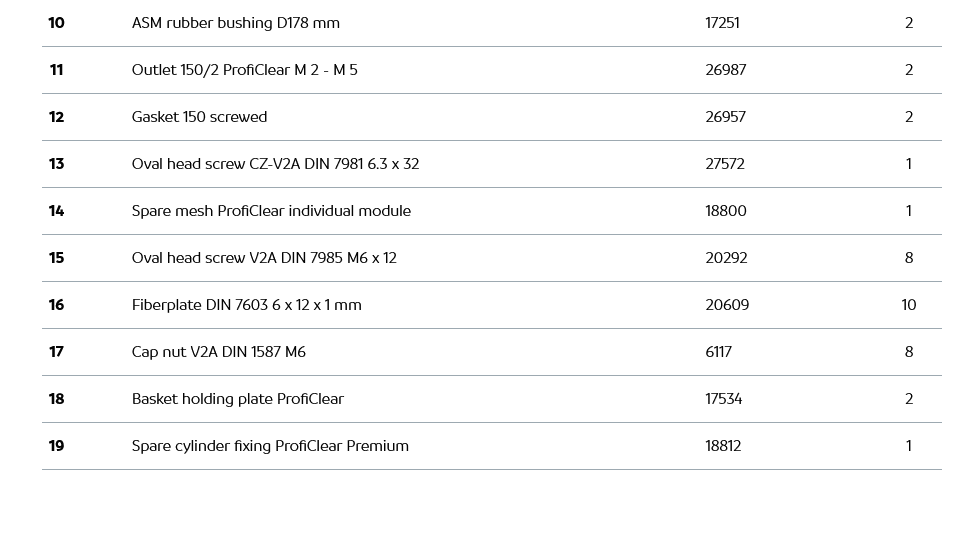Click article number 27572
973x552 pixels.
tap(725, 164)
